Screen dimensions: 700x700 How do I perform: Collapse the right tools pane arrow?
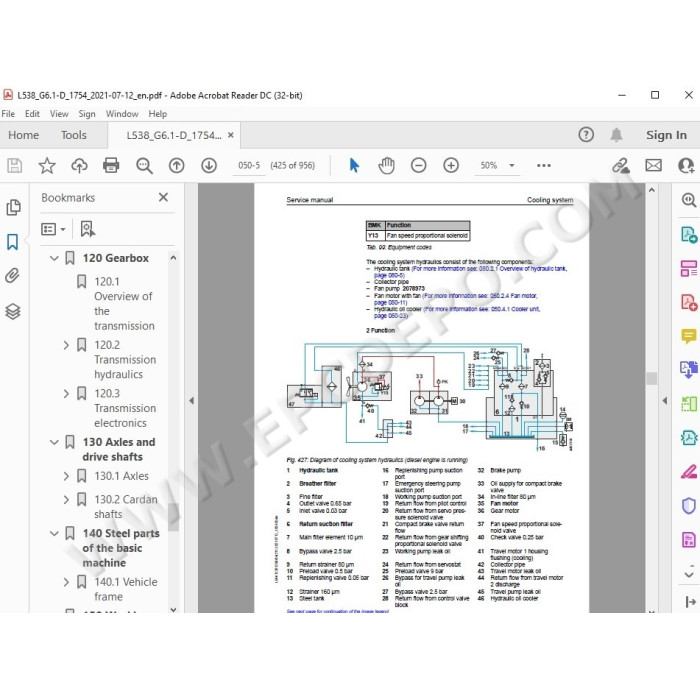pyautogui.click(x=665, y=400)
